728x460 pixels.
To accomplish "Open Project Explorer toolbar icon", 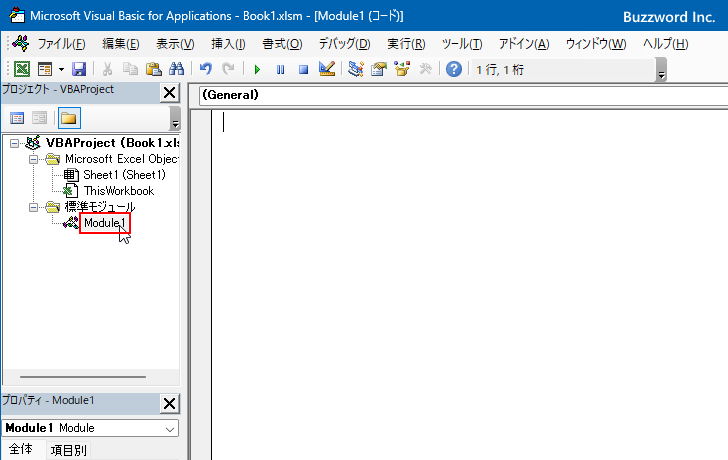I will click(x=356, y=69).
